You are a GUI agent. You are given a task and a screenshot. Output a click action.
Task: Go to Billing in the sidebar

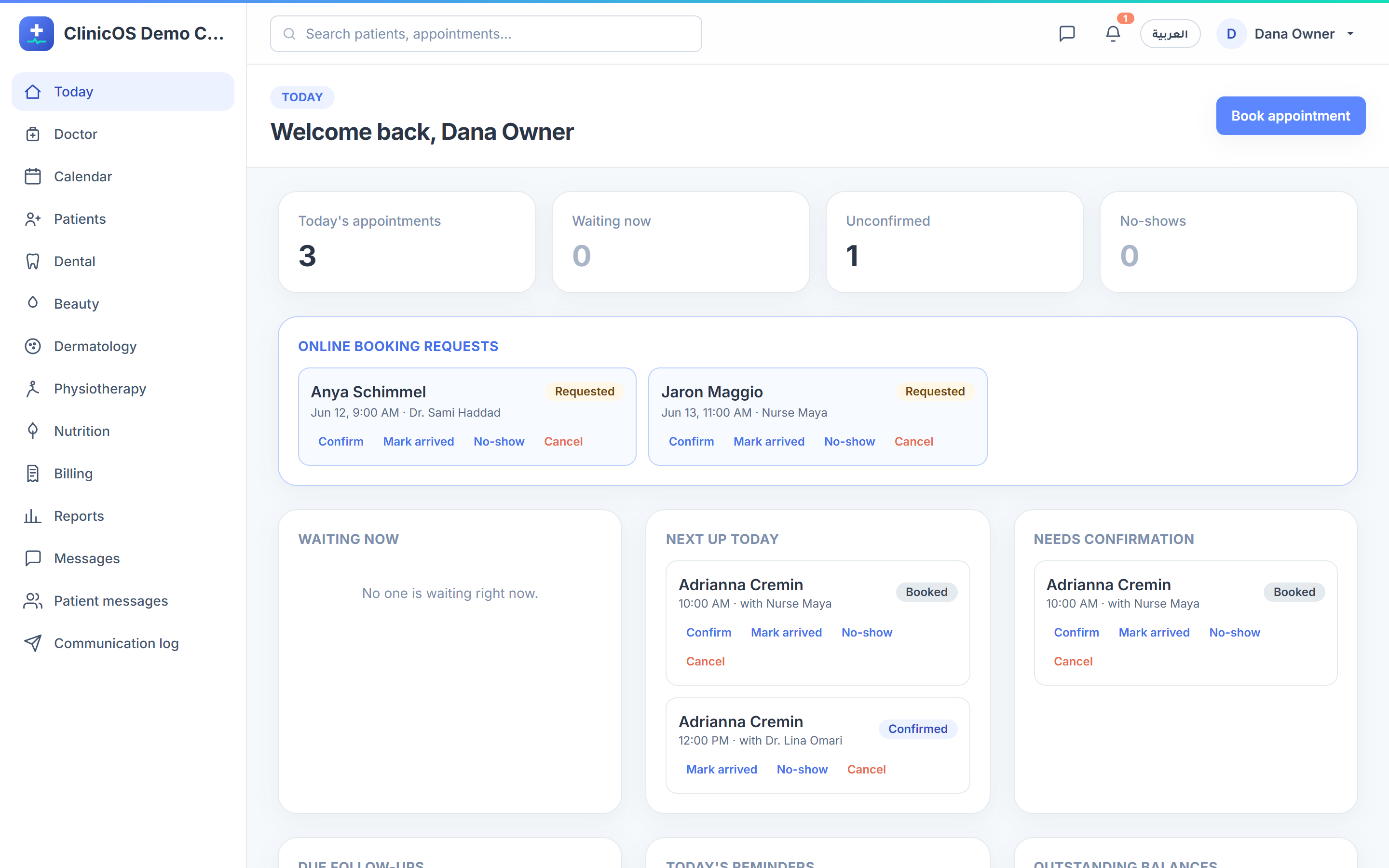[x=123, y=474]
